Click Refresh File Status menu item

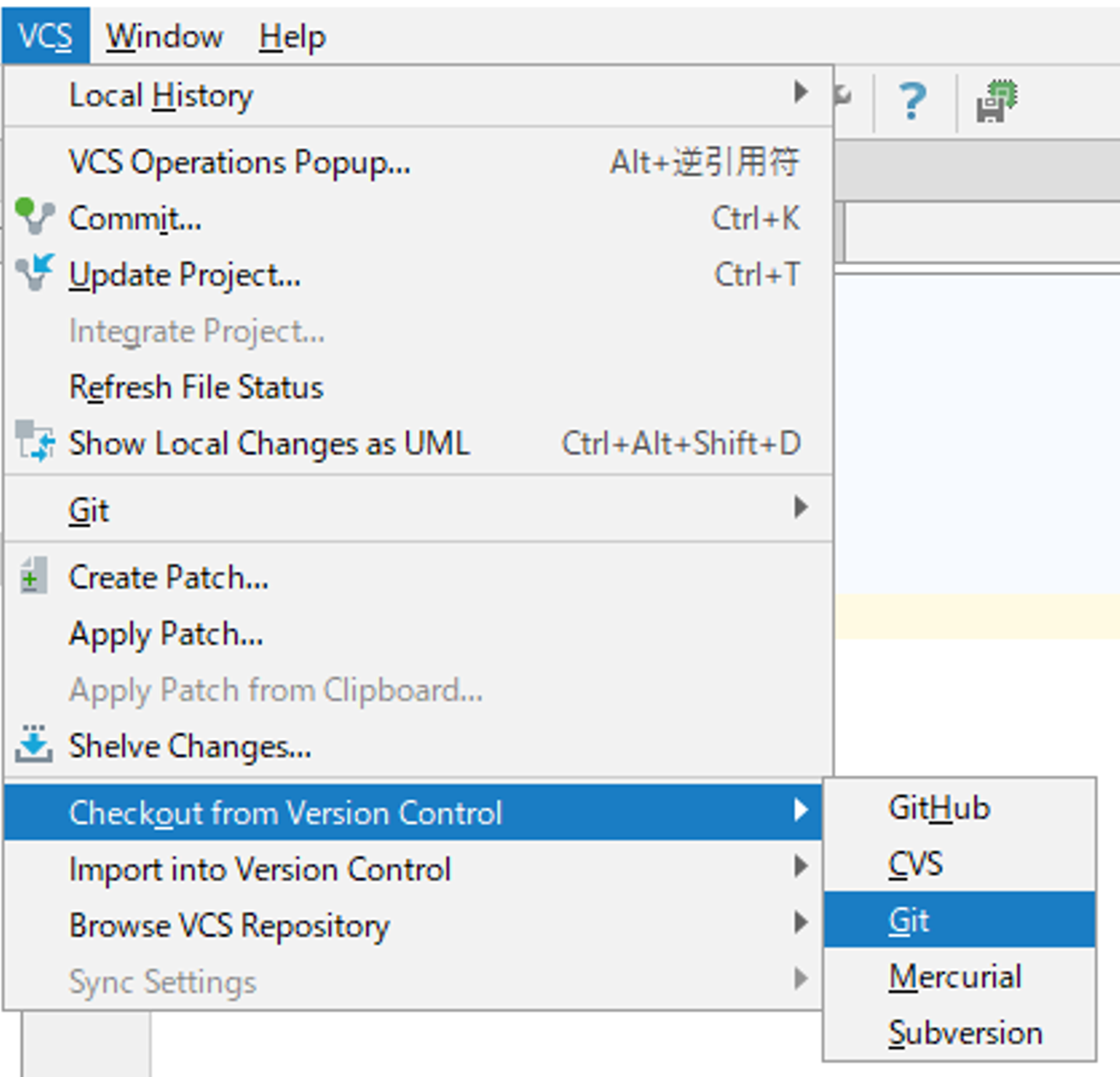196,387
